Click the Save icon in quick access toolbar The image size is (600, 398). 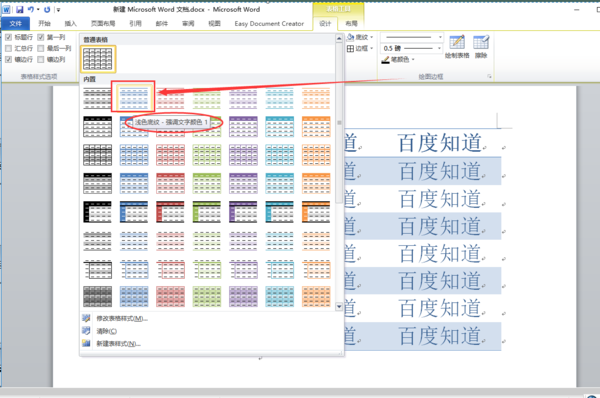point(20,10)
